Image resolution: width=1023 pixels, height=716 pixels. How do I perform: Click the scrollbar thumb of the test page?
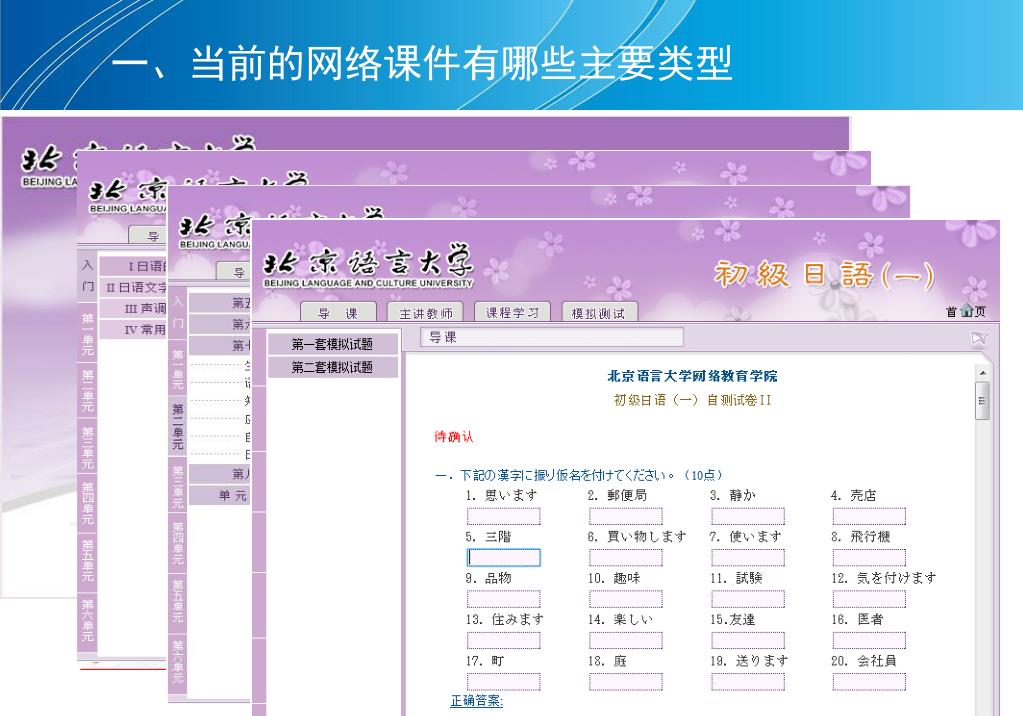pyautogui.click(x=983, y=399)
